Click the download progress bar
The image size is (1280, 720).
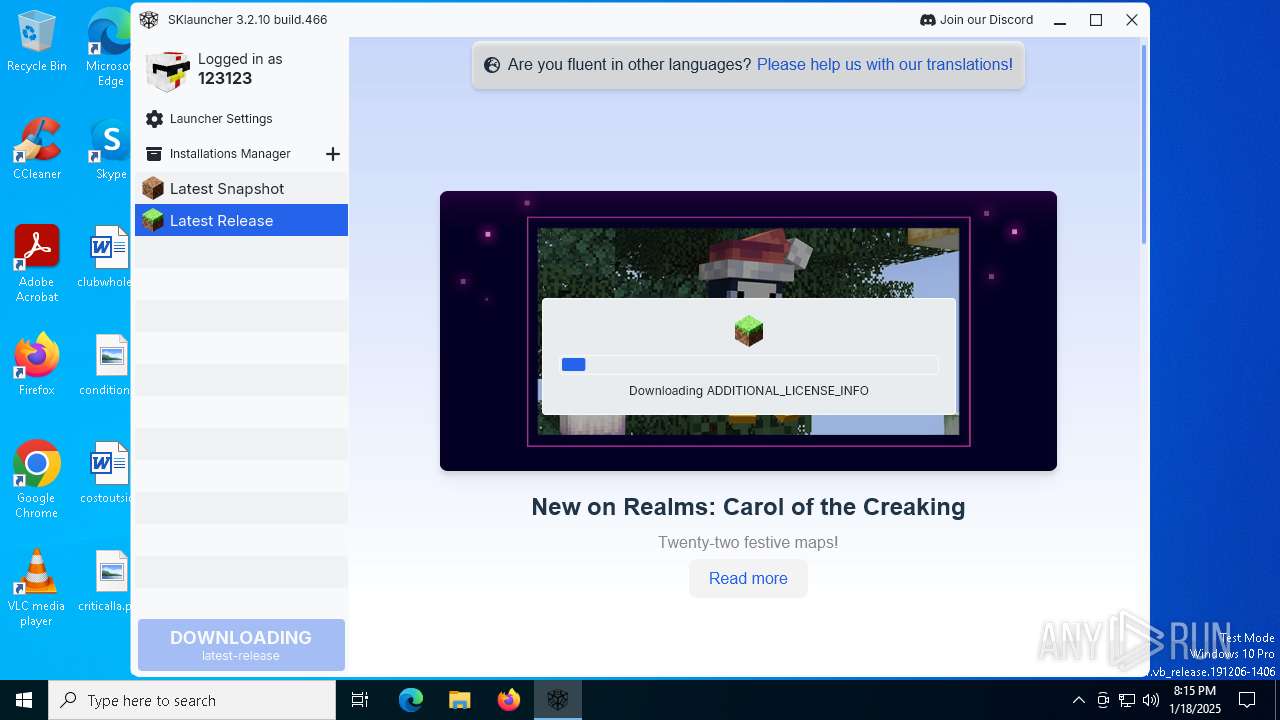(x=748, y=365)
